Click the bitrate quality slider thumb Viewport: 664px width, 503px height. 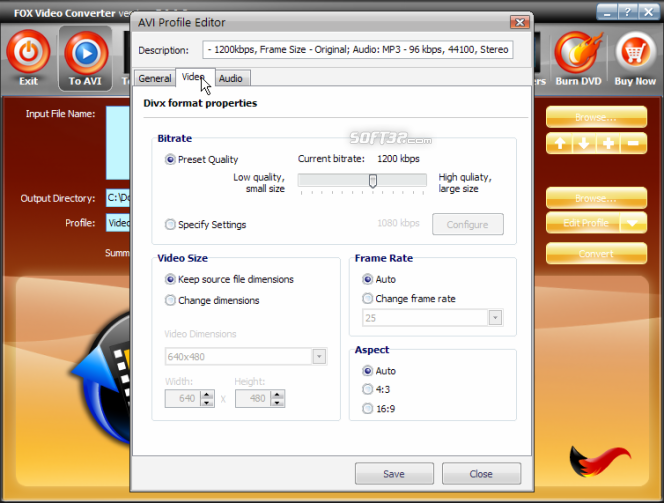point(373,181)
